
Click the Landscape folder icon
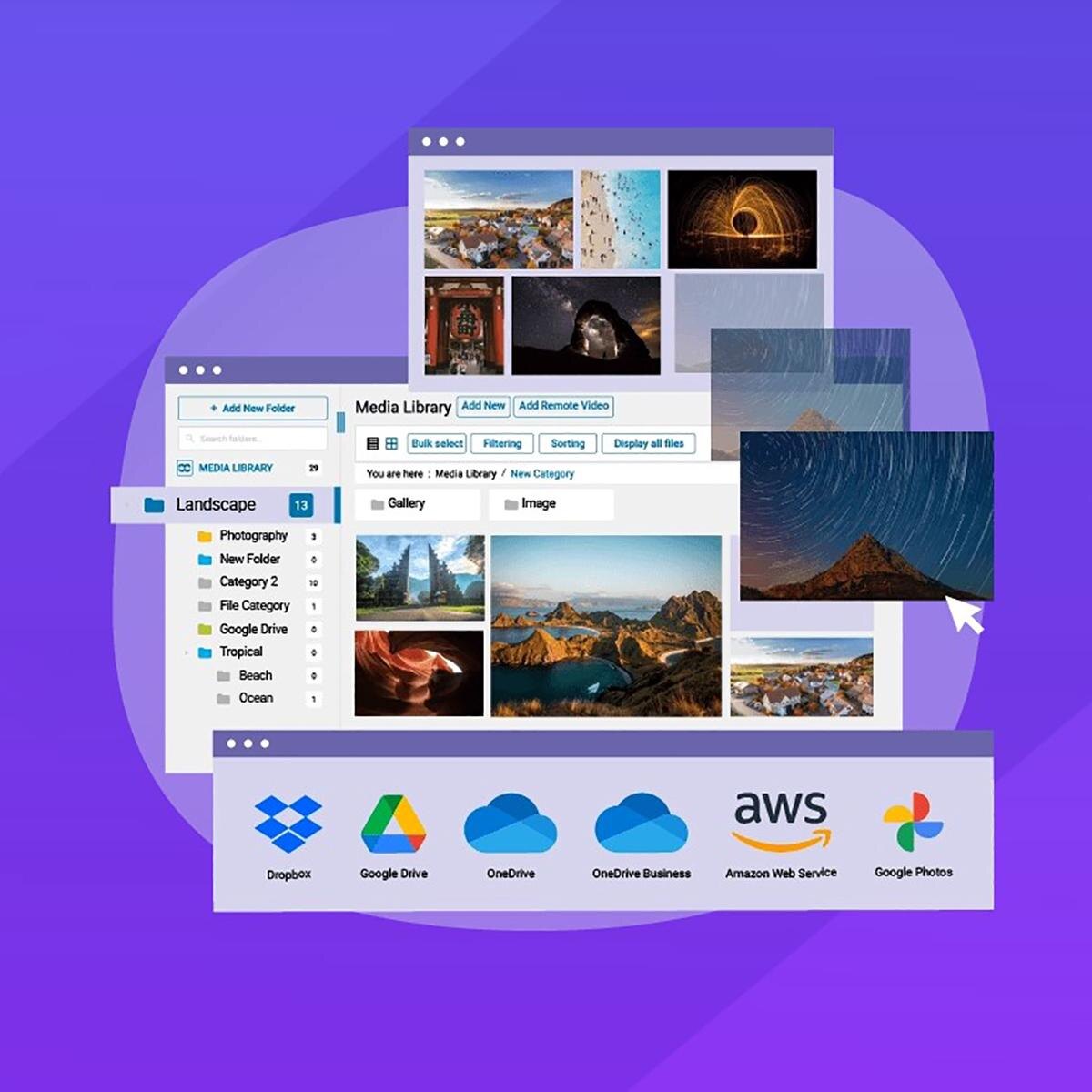tap(154, 504)
